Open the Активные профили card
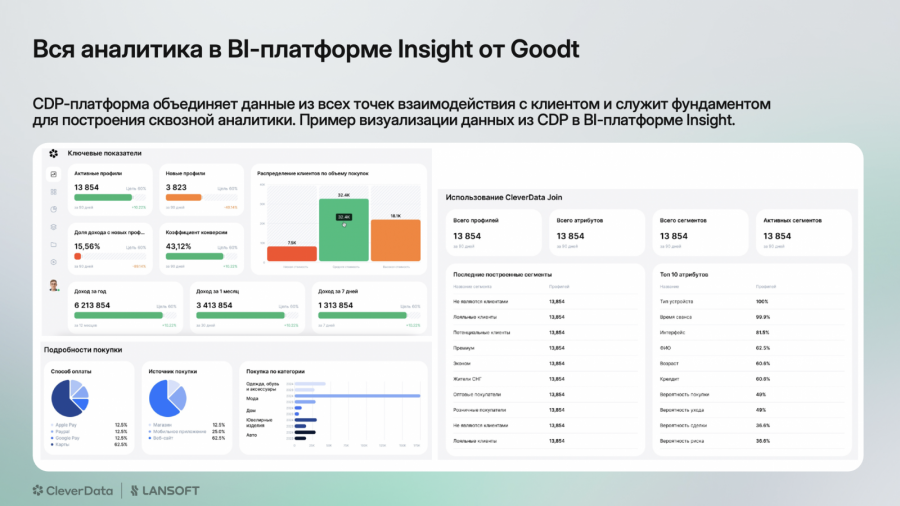The image size is (900, 506). click(x=110, y=190)
